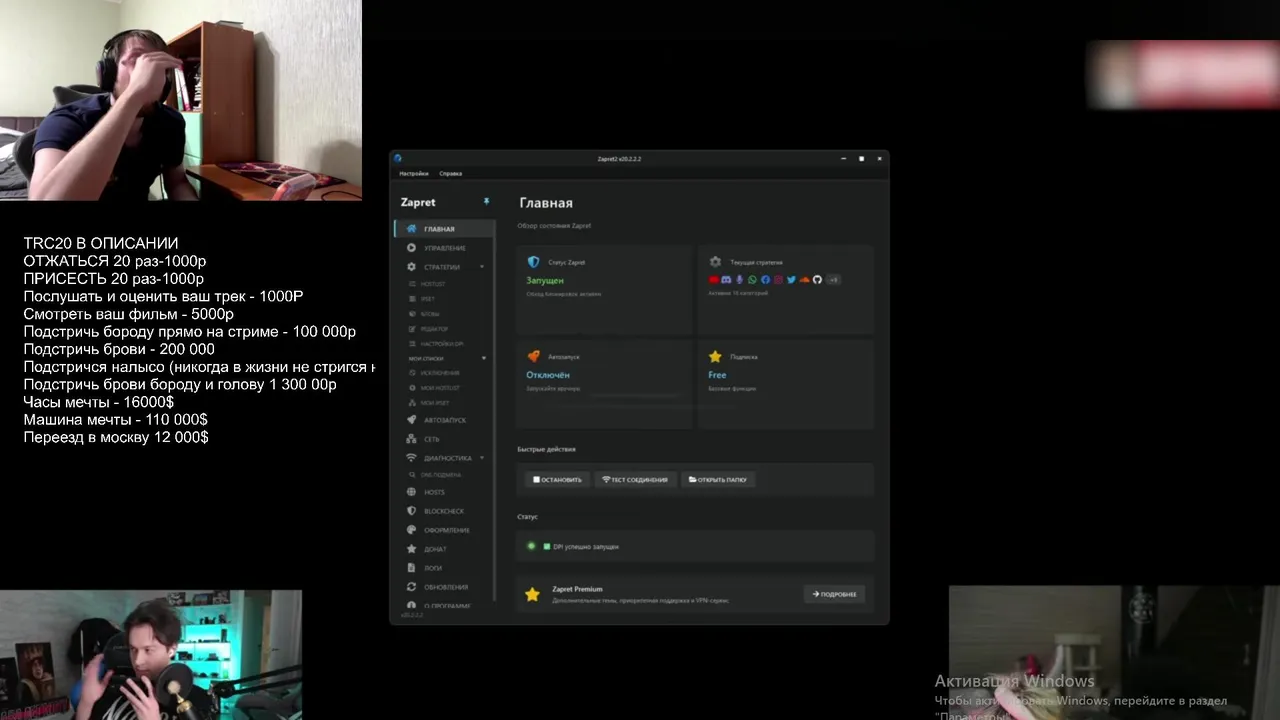The width and height of the screenshot is (1280, 720).
Task: Click the Остановить button
Action: (557, 480)
